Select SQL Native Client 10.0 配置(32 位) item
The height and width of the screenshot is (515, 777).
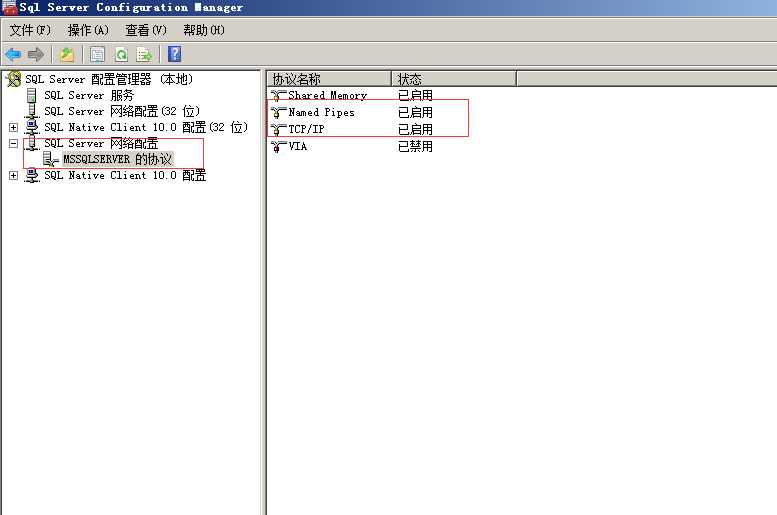[x=146, y=127]
